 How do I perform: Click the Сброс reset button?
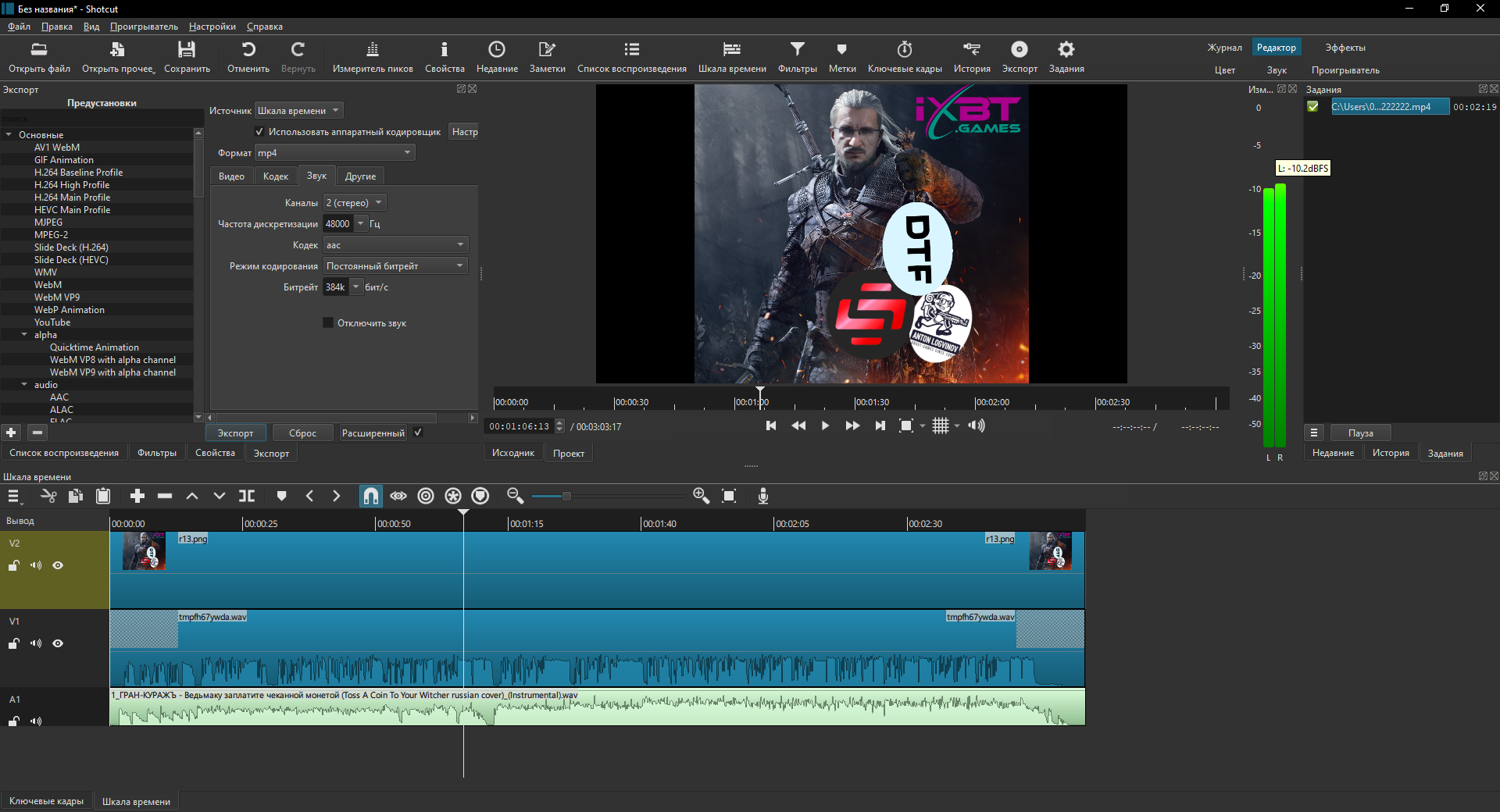[302, 433]
